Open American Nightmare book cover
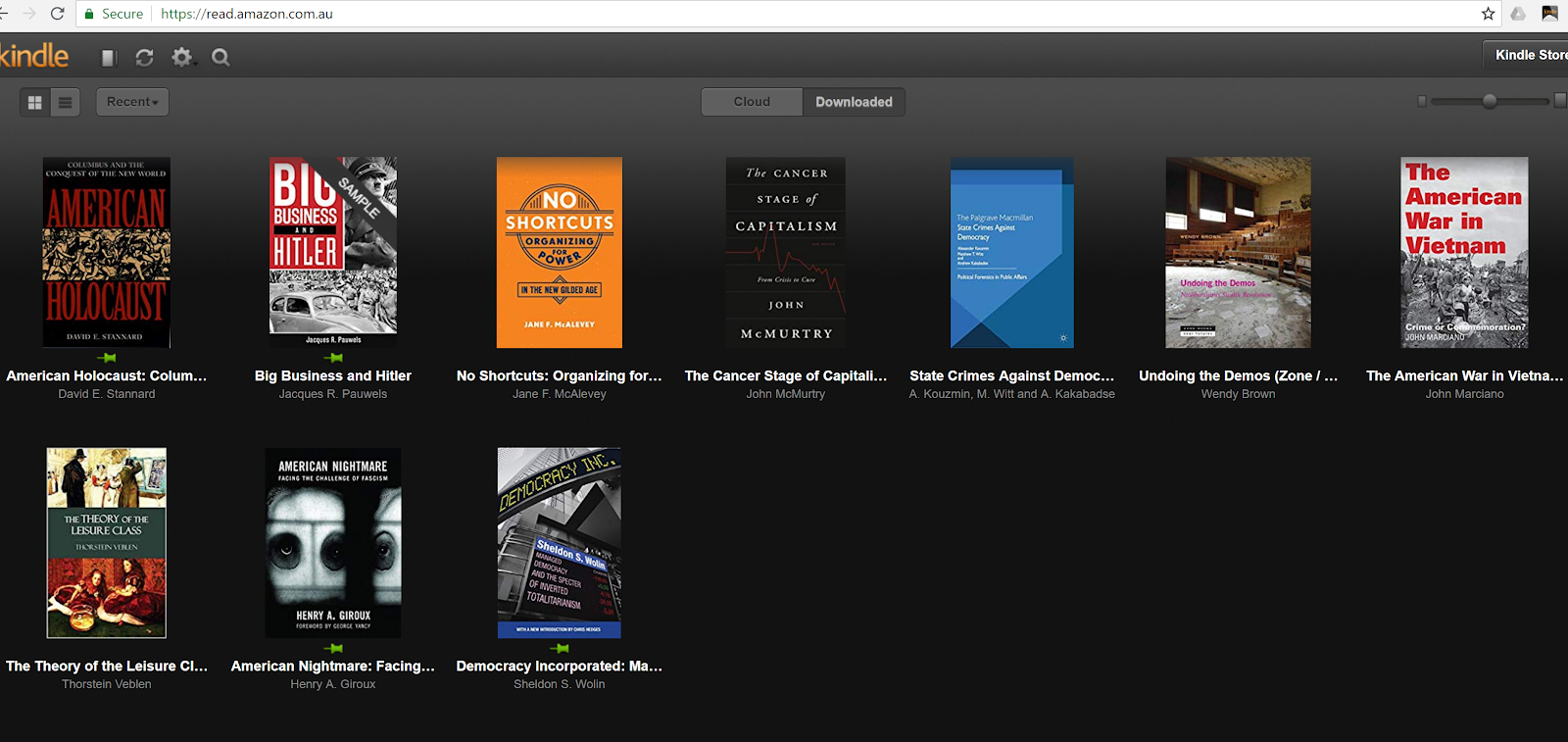 [x=333, y=543]
